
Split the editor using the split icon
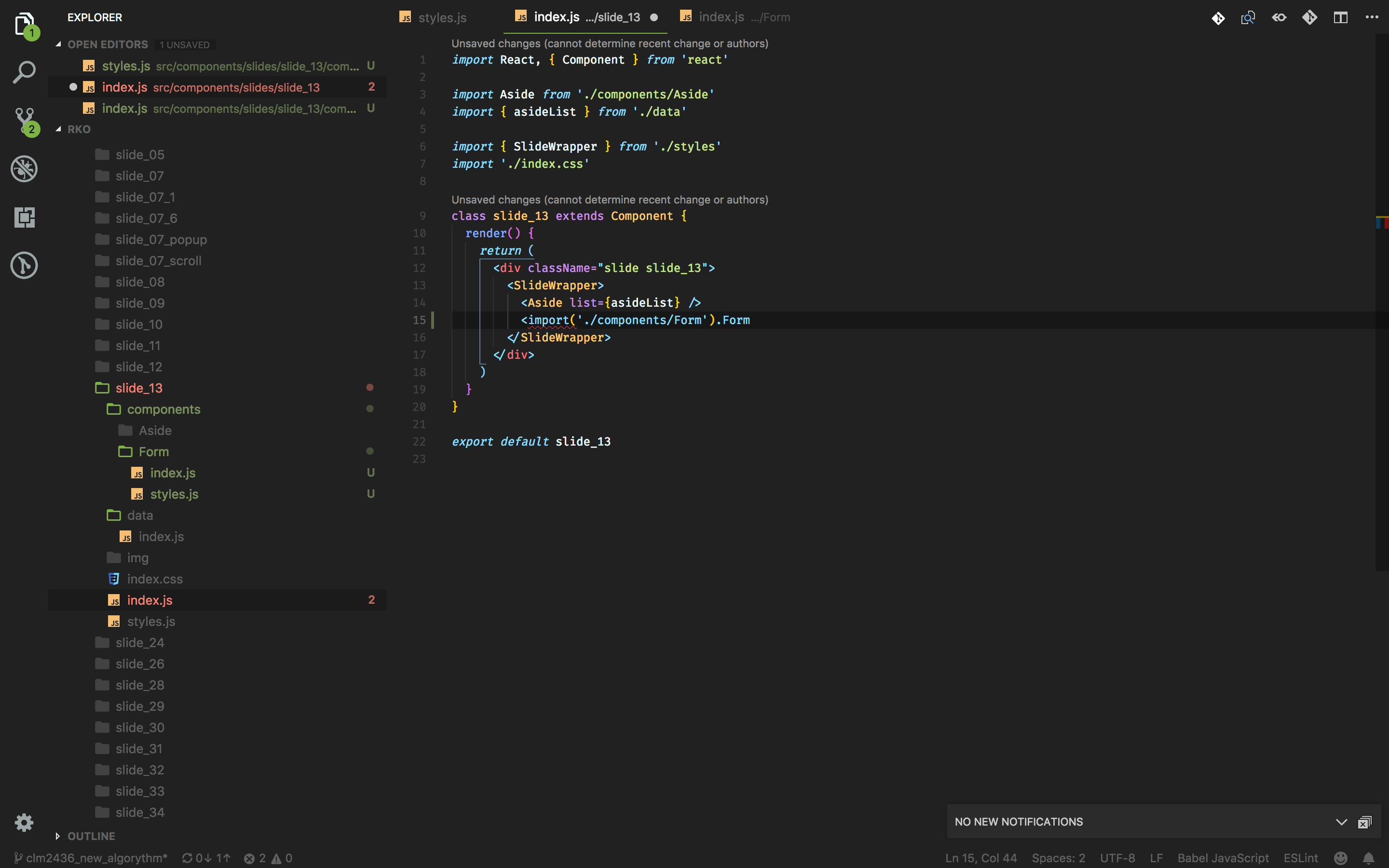tap(1341, 17)
